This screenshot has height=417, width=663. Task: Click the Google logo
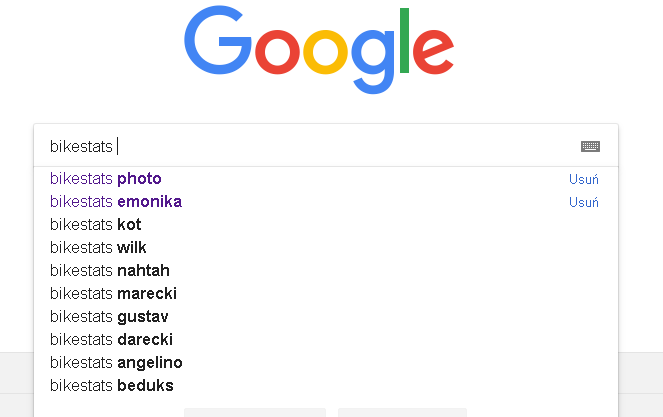(319, 49)
